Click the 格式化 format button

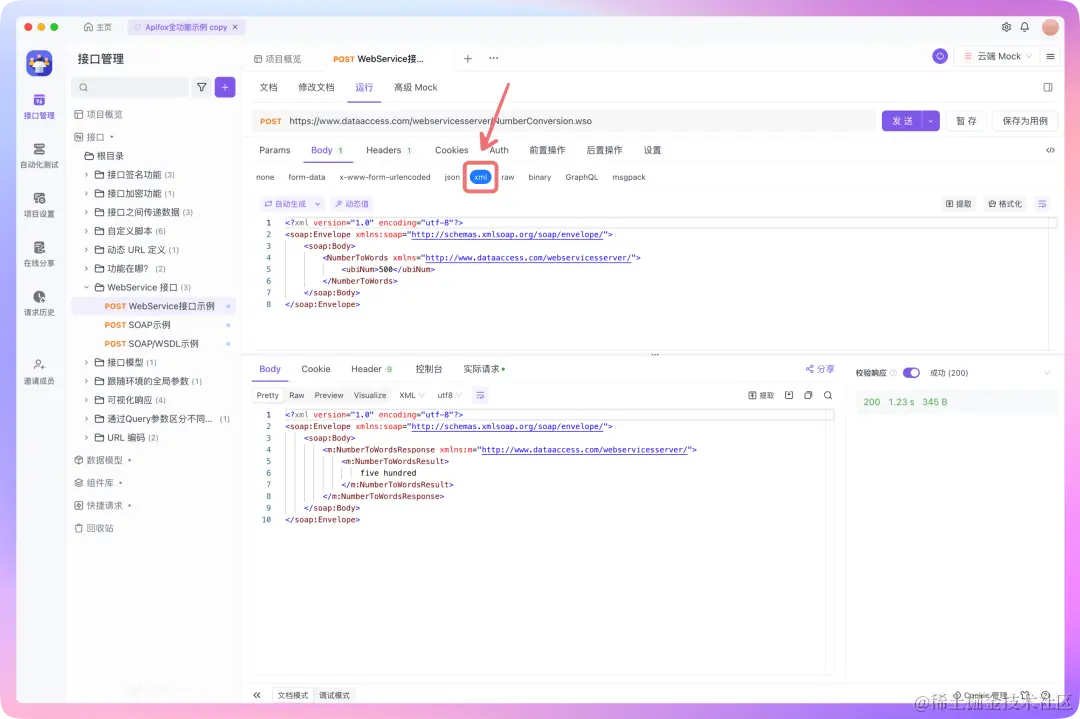pos(1005,204)
